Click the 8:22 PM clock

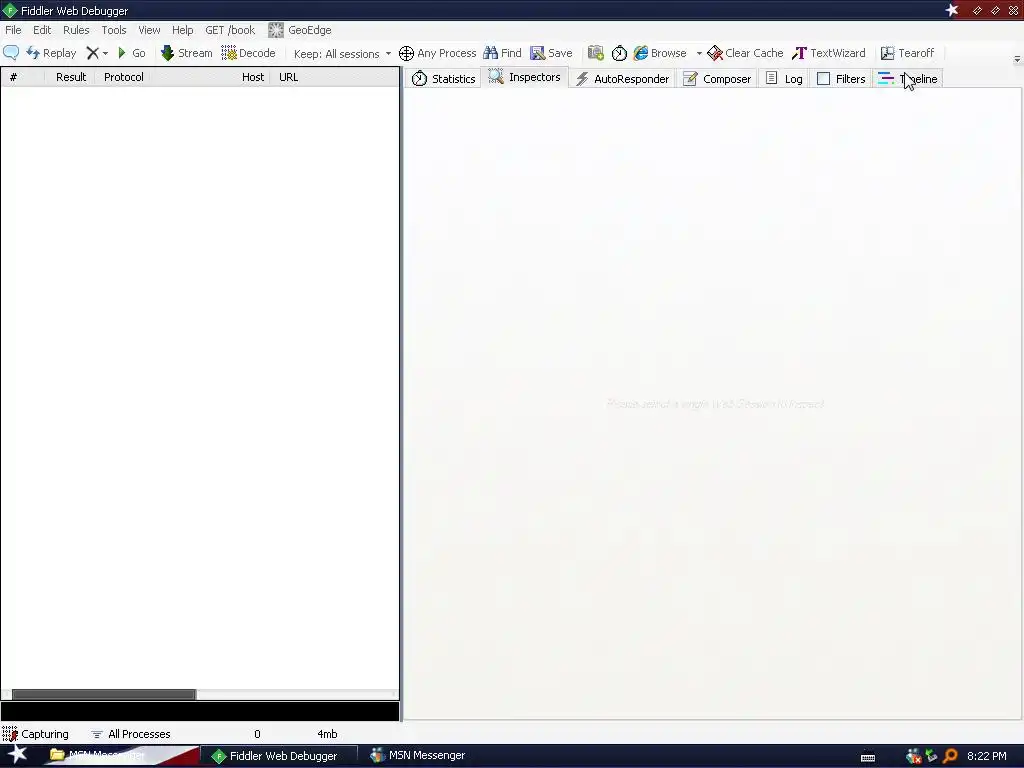987,756
